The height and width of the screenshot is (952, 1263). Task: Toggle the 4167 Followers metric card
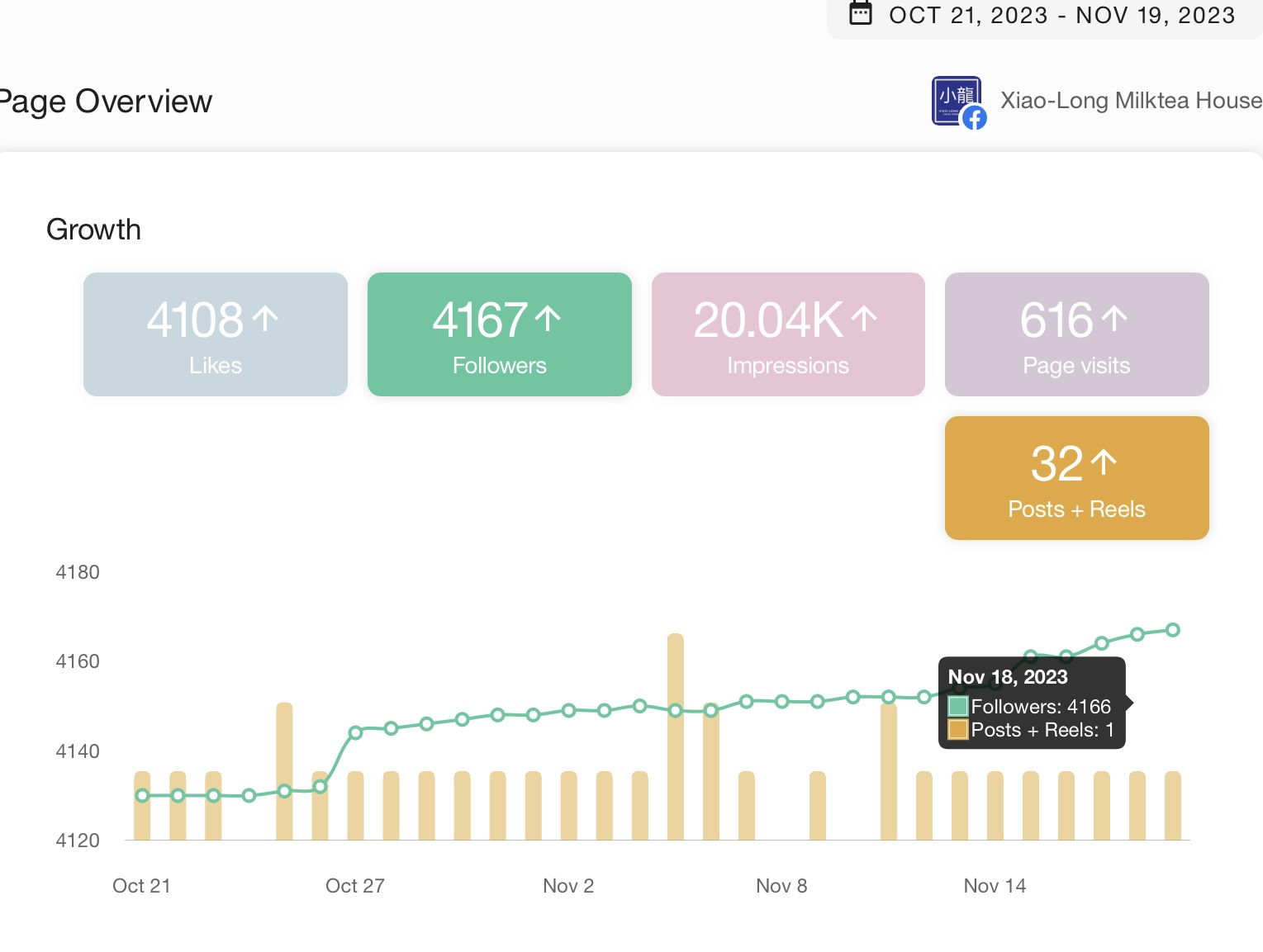[499, 334]
